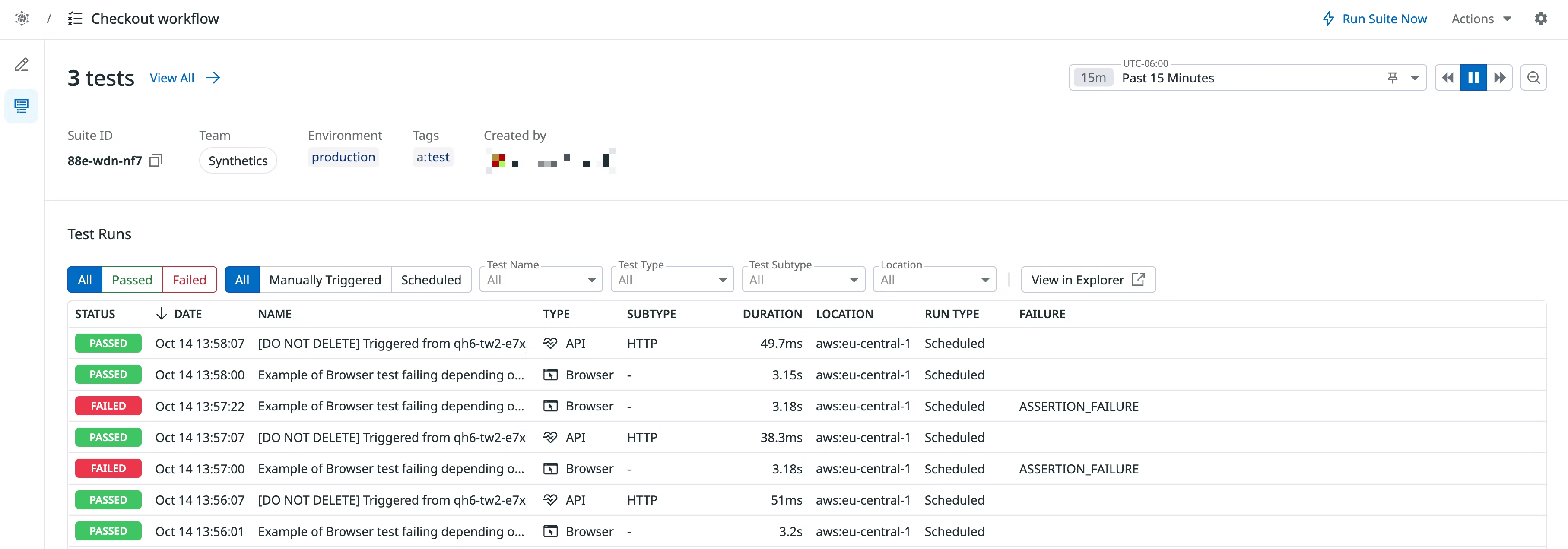The image size is (1568, 549).
Task: Open the Actions menu
Action: coord(1480,18)
